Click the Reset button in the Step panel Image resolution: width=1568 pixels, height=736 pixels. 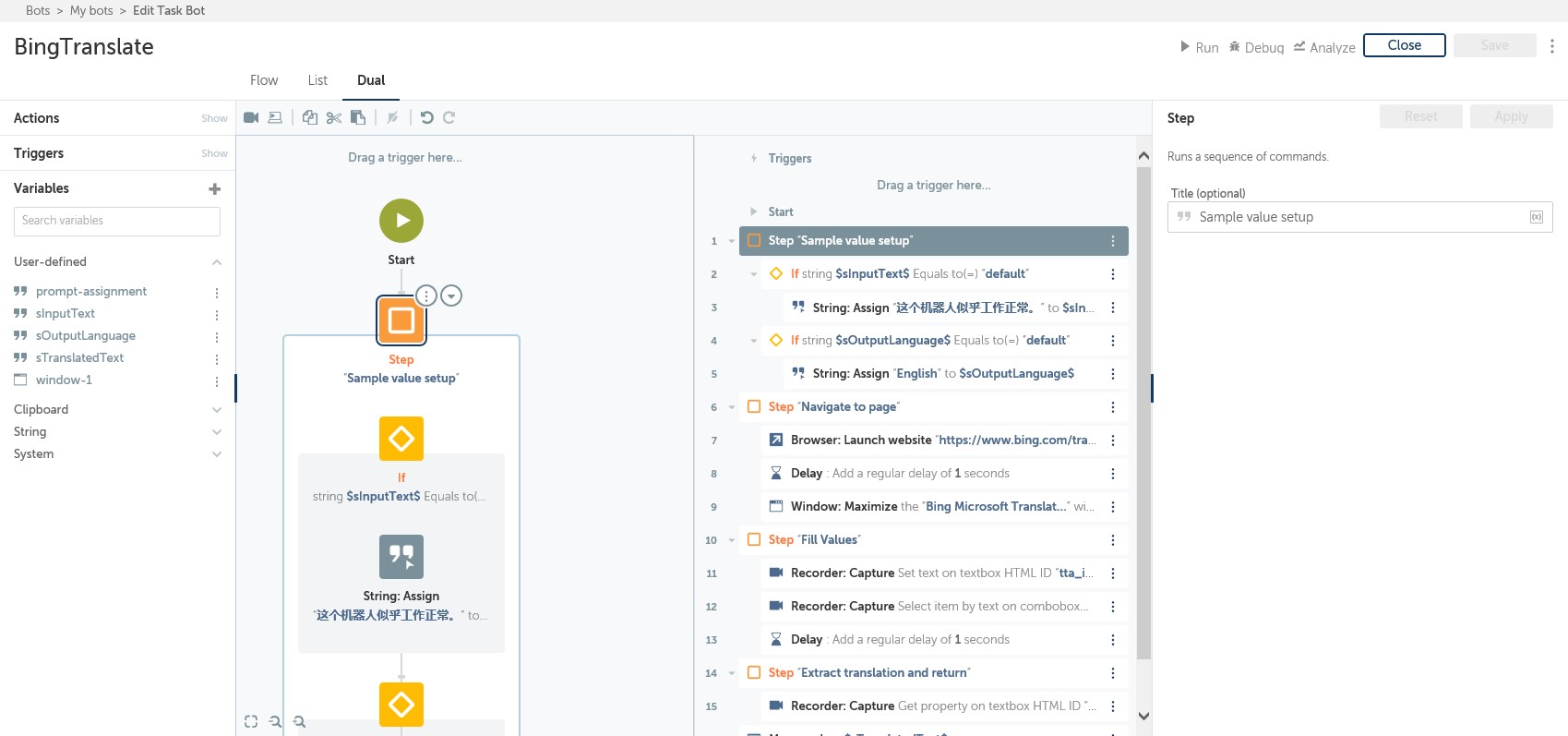1421,116
